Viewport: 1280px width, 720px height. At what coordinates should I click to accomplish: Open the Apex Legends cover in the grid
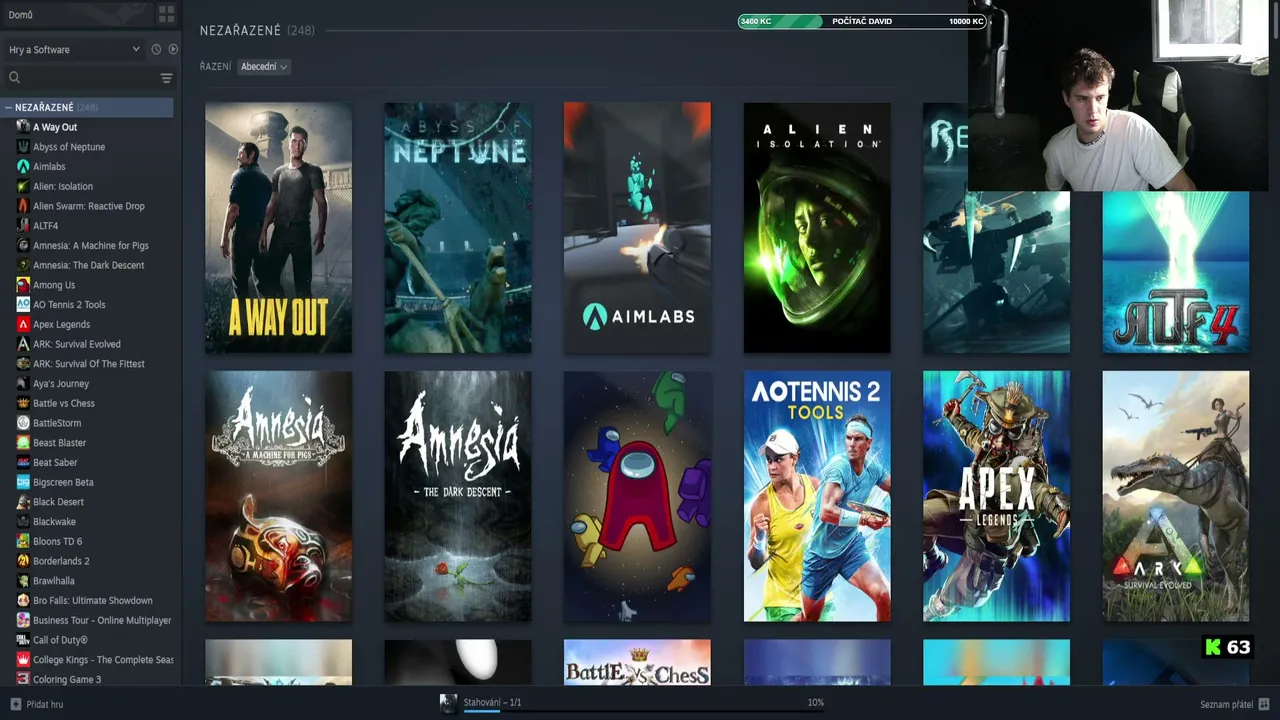[996, 497]
